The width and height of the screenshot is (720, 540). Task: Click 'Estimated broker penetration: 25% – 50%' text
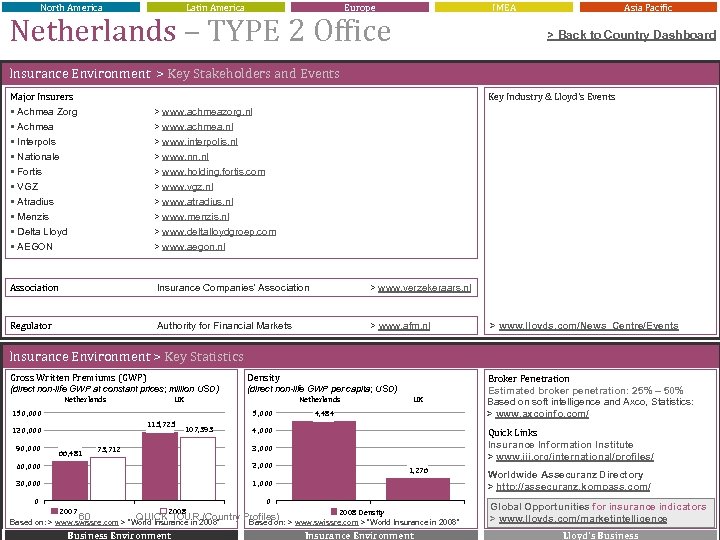tap(585, 391)
